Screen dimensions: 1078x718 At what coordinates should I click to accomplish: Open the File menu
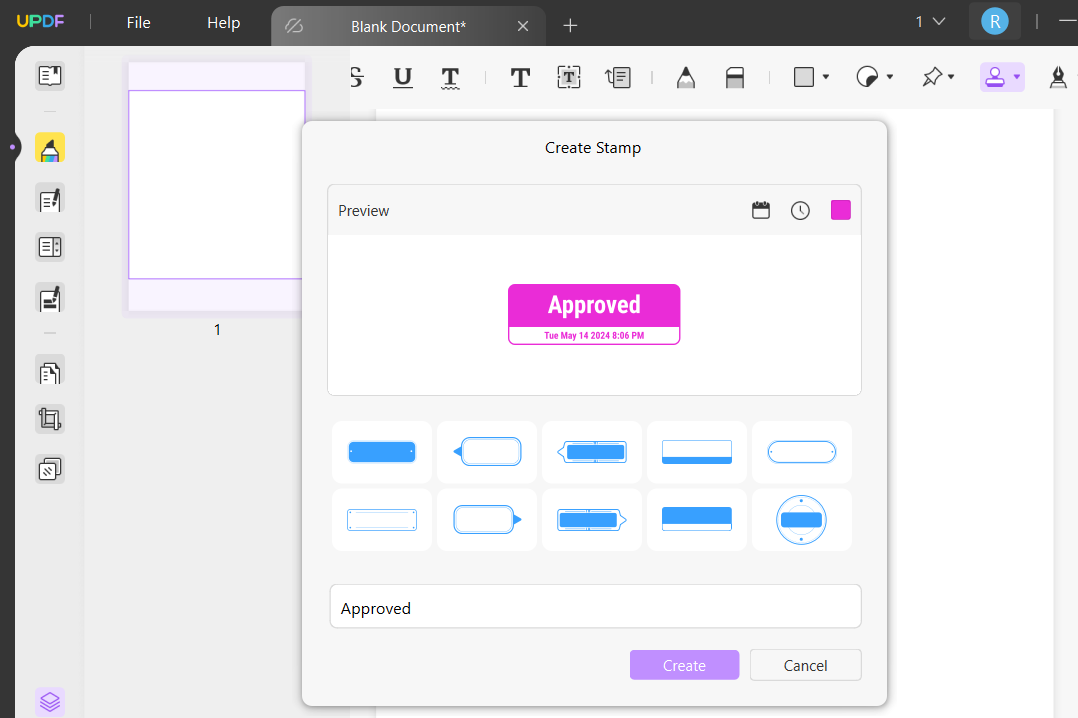coord(137,22)
